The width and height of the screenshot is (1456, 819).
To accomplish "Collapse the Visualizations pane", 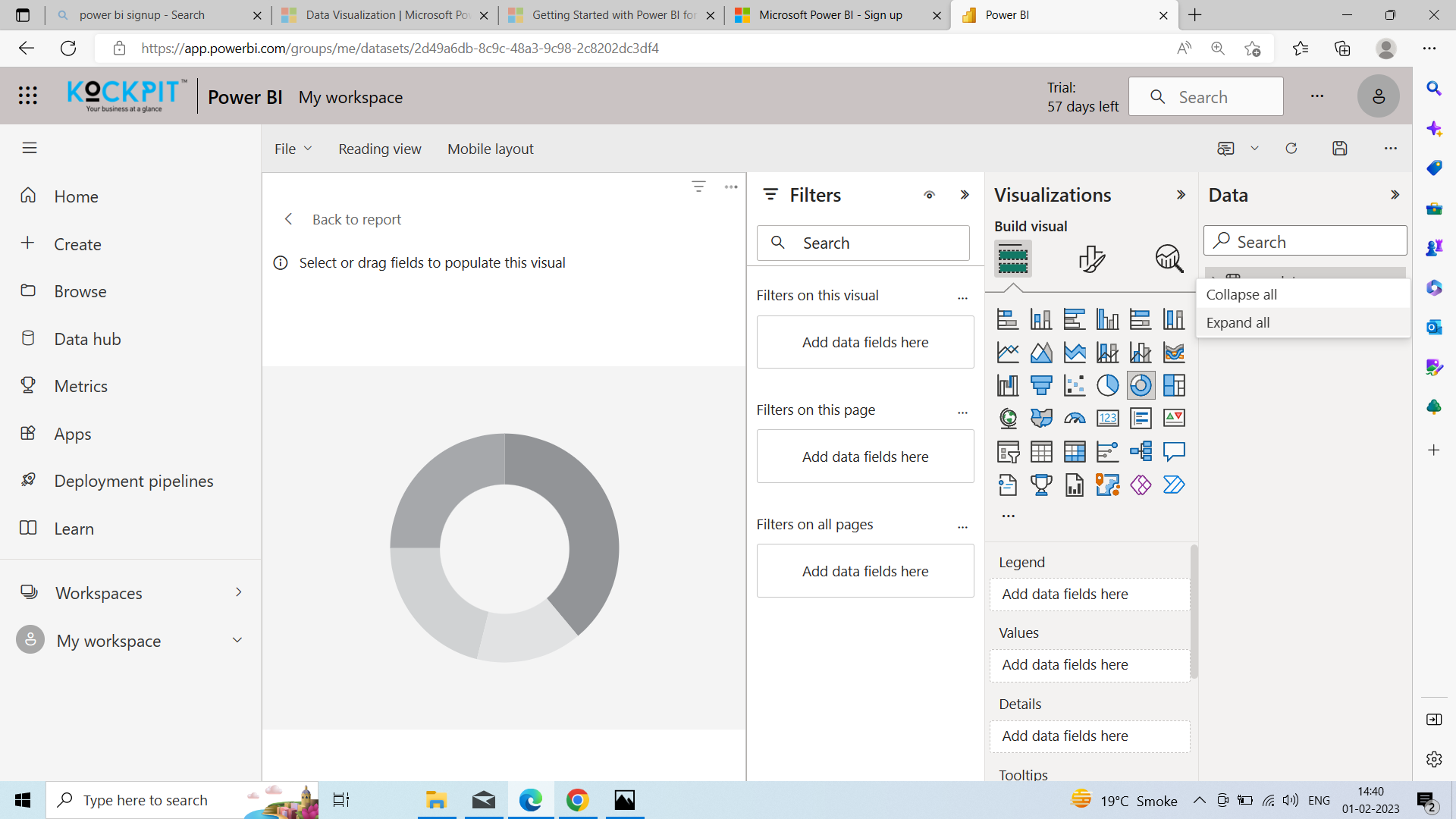I will click(1181, 195).
